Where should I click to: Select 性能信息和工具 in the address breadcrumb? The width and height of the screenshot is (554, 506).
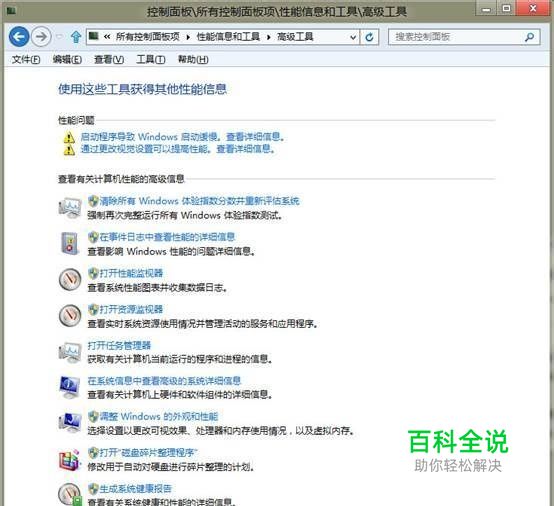228,37
